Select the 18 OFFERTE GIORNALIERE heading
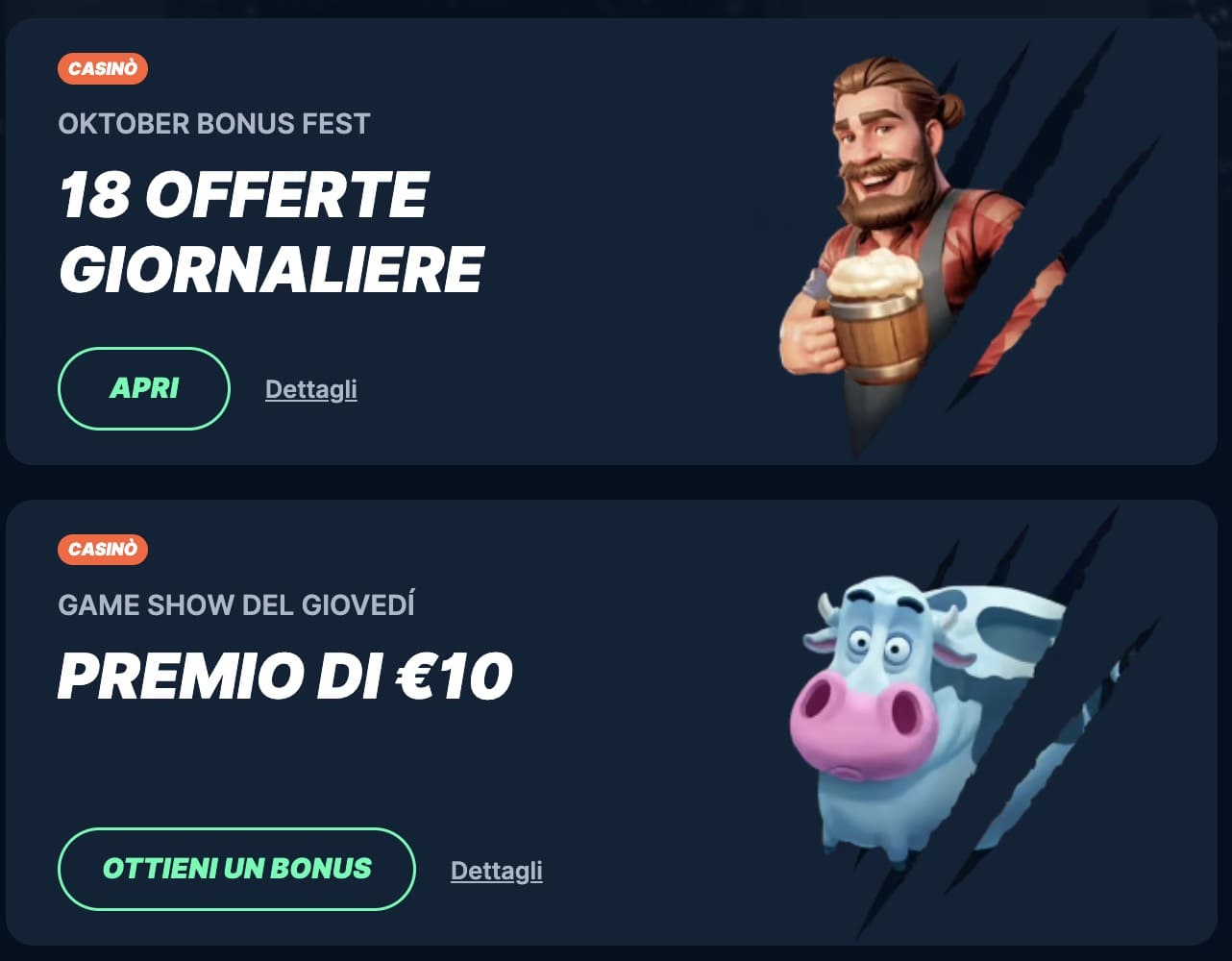This screenshot has width=1232, height=961. [271, 234]
